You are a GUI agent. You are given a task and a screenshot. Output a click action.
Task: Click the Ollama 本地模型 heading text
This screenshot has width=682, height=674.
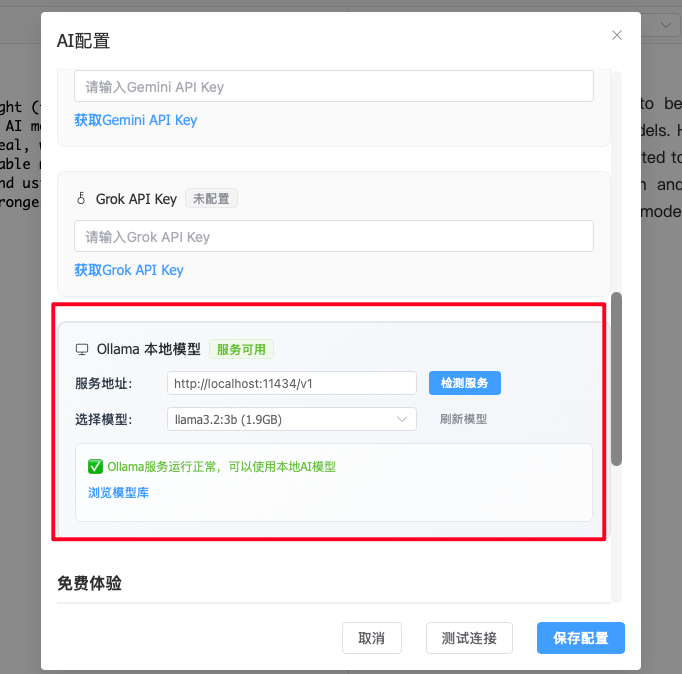tap(148, 349)
